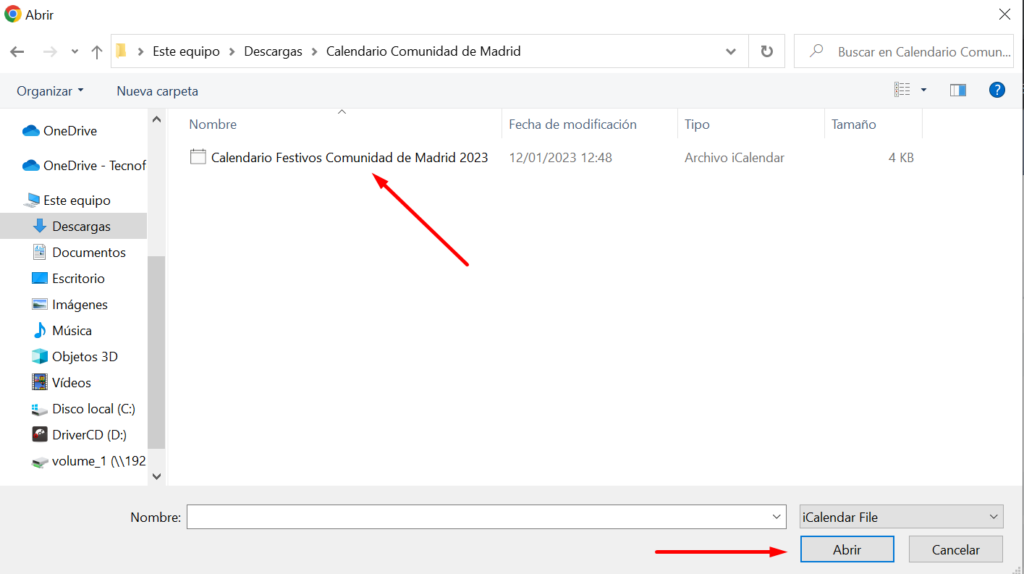Click the Cancelar button
Viewport: 1024px width, 574px height.
pyautogui.click(x=955, y=549)
